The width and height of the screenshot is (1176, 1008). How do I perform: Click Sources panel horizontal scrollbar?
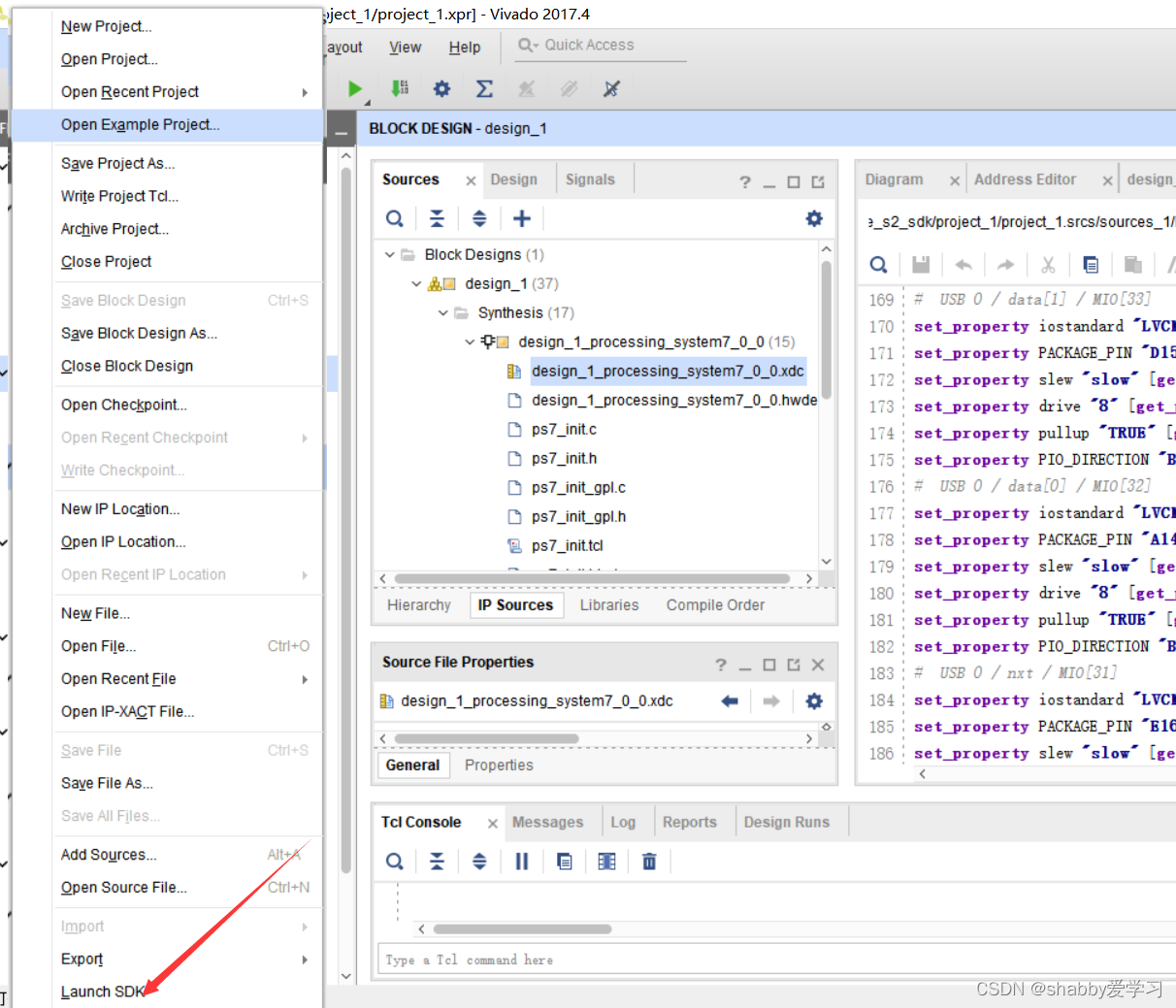(592, 579)
